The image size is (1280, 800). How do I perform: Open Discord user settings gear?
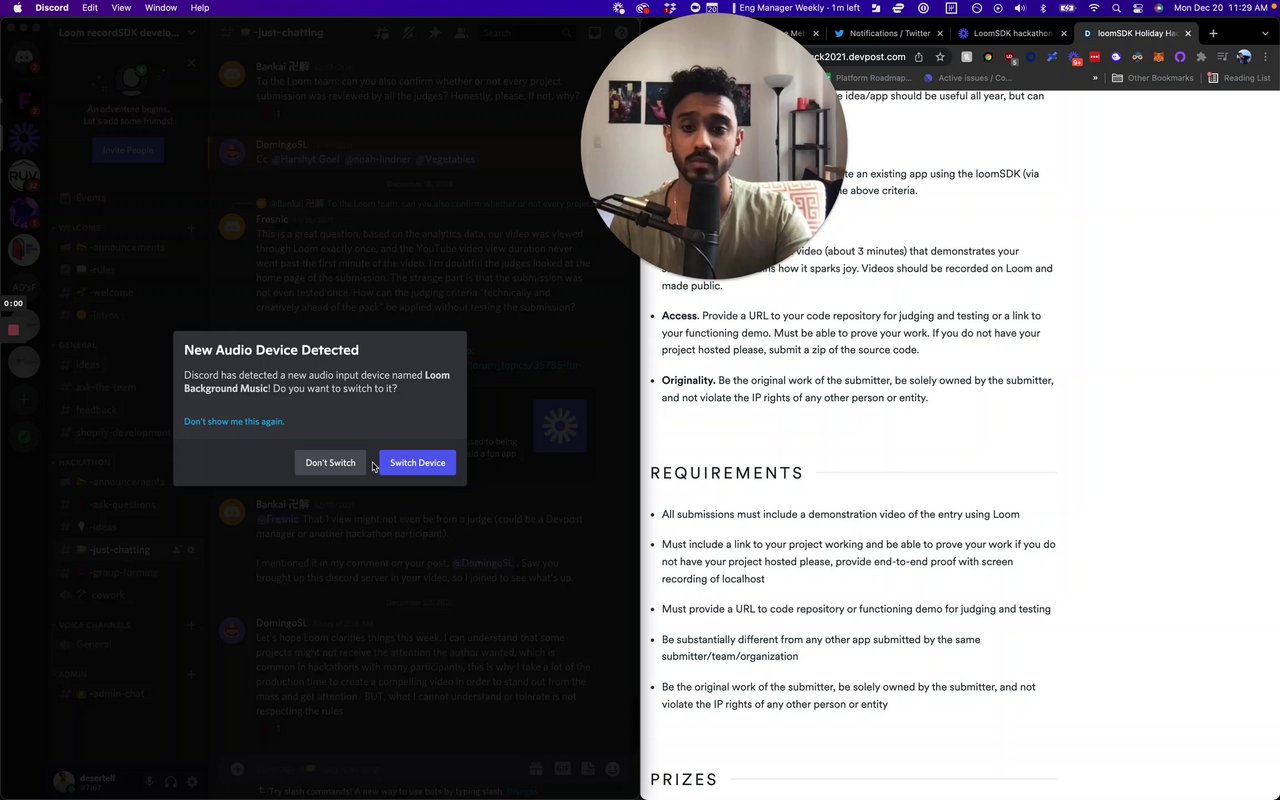[x=192, y=782]
